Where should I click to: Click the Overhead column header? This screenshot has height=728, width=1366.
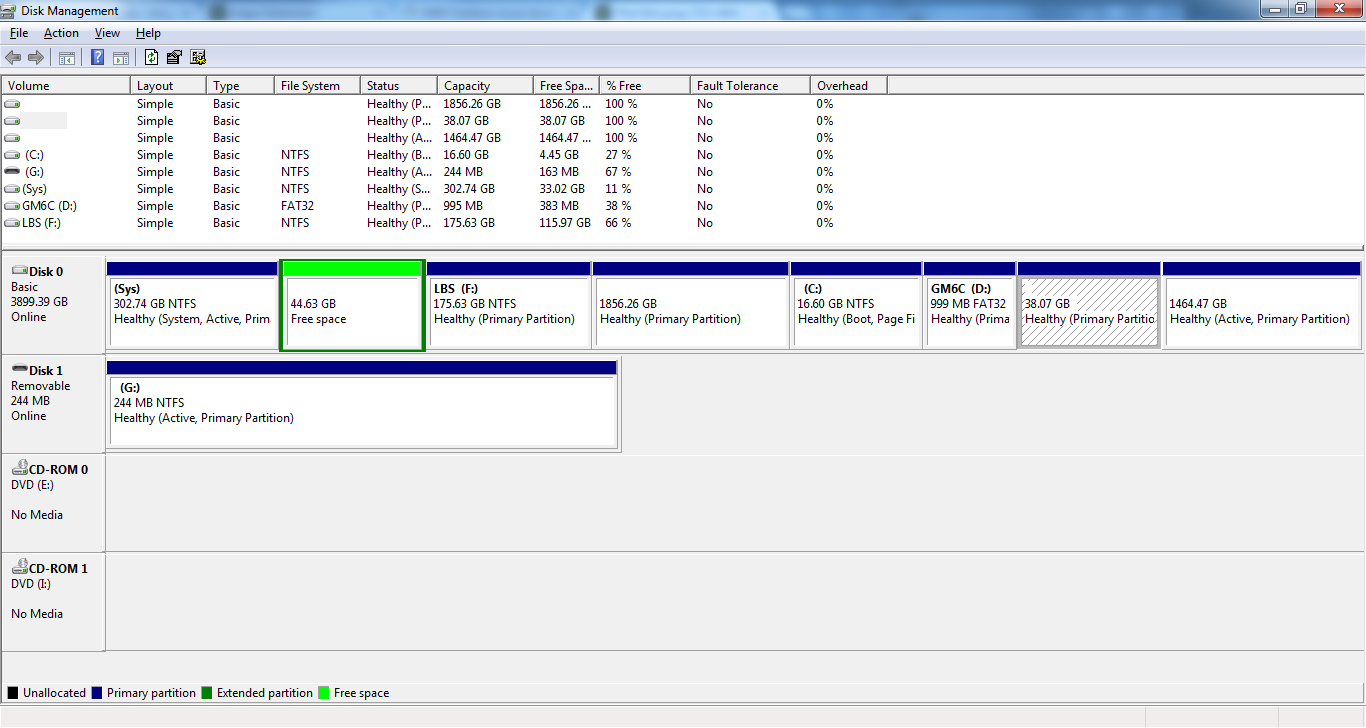point(849,86)
